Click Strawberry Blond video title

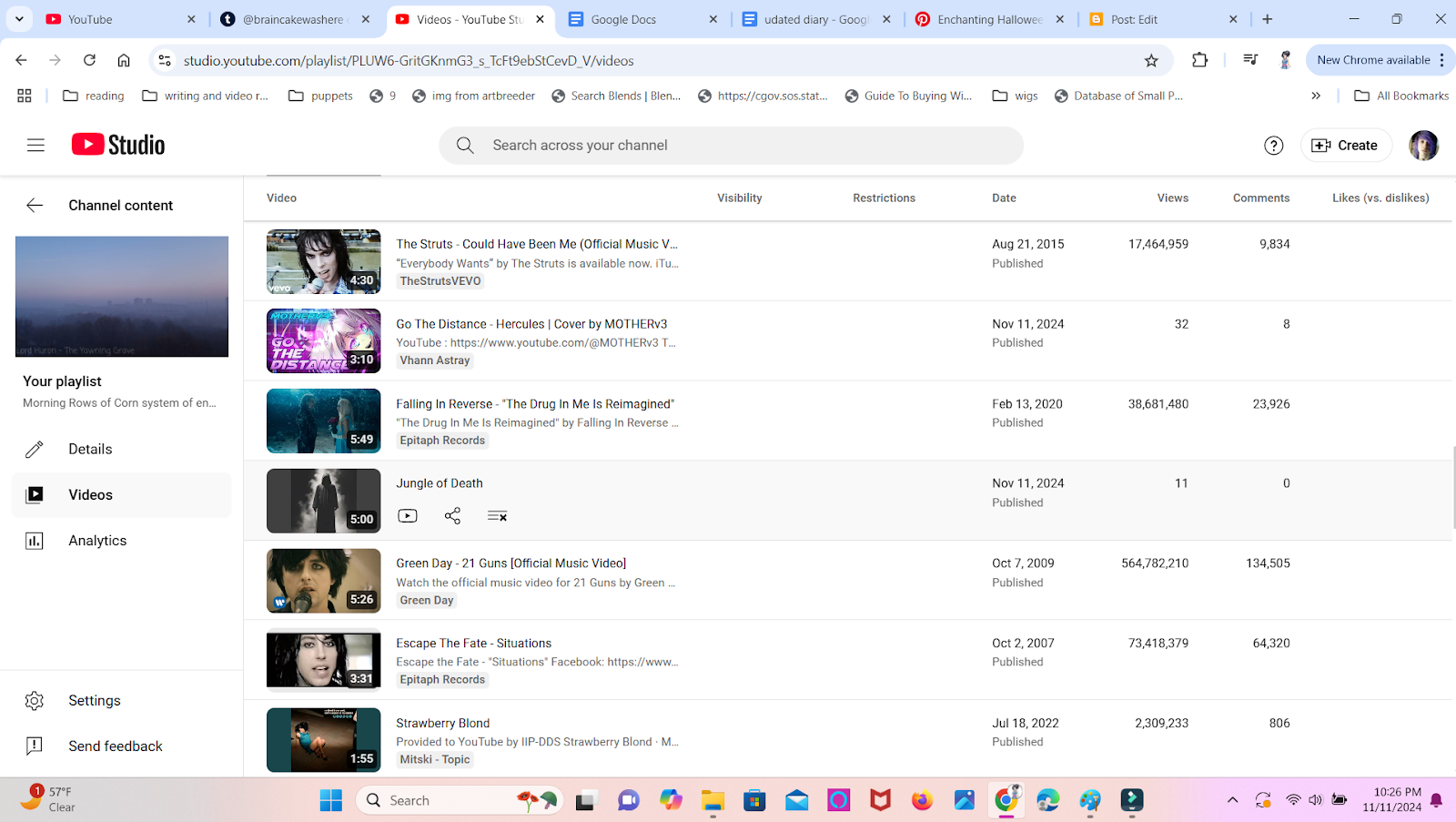[442, 724]
